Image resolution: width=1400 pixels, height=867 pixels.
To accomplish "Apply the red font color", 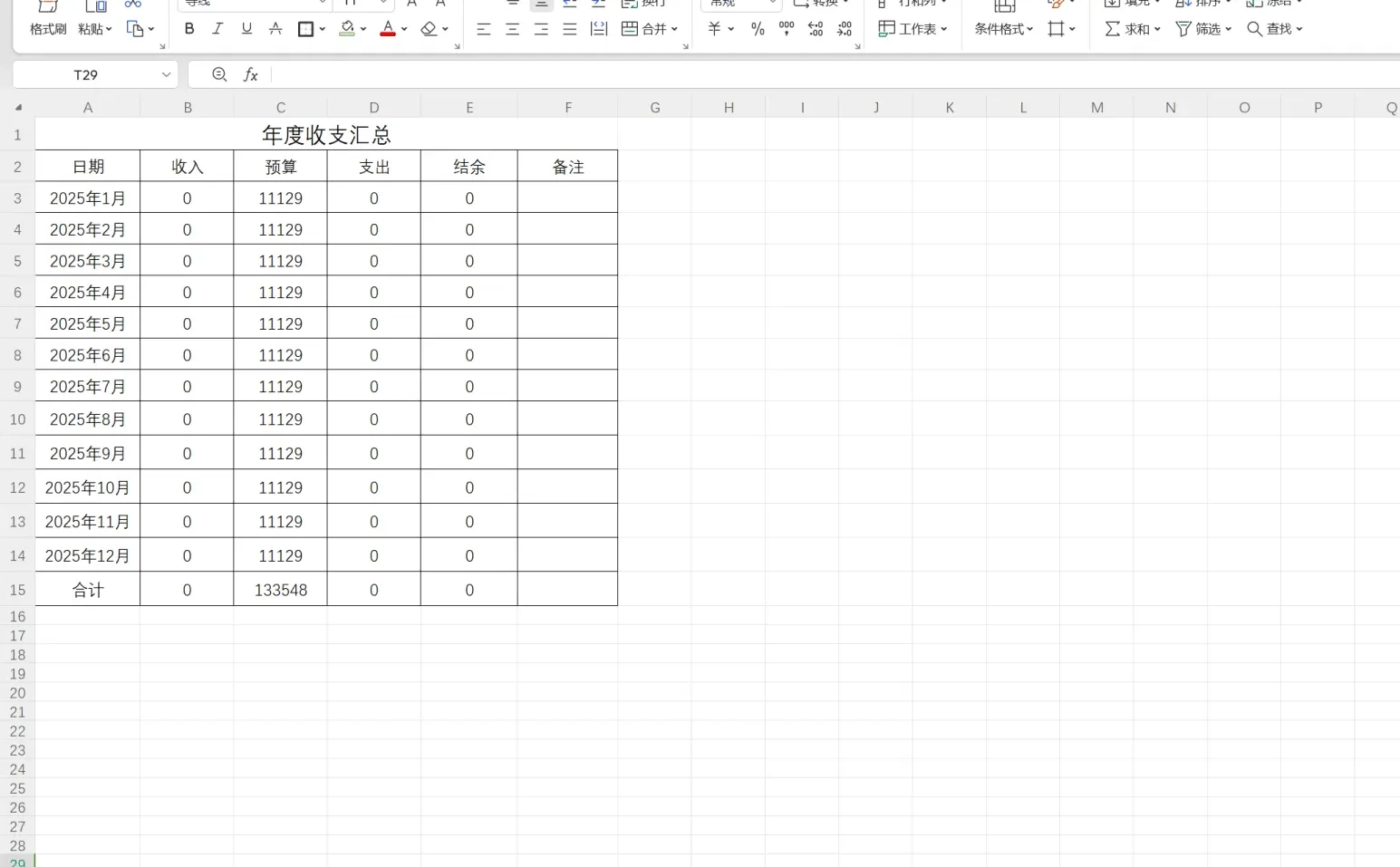I will 388,29.
